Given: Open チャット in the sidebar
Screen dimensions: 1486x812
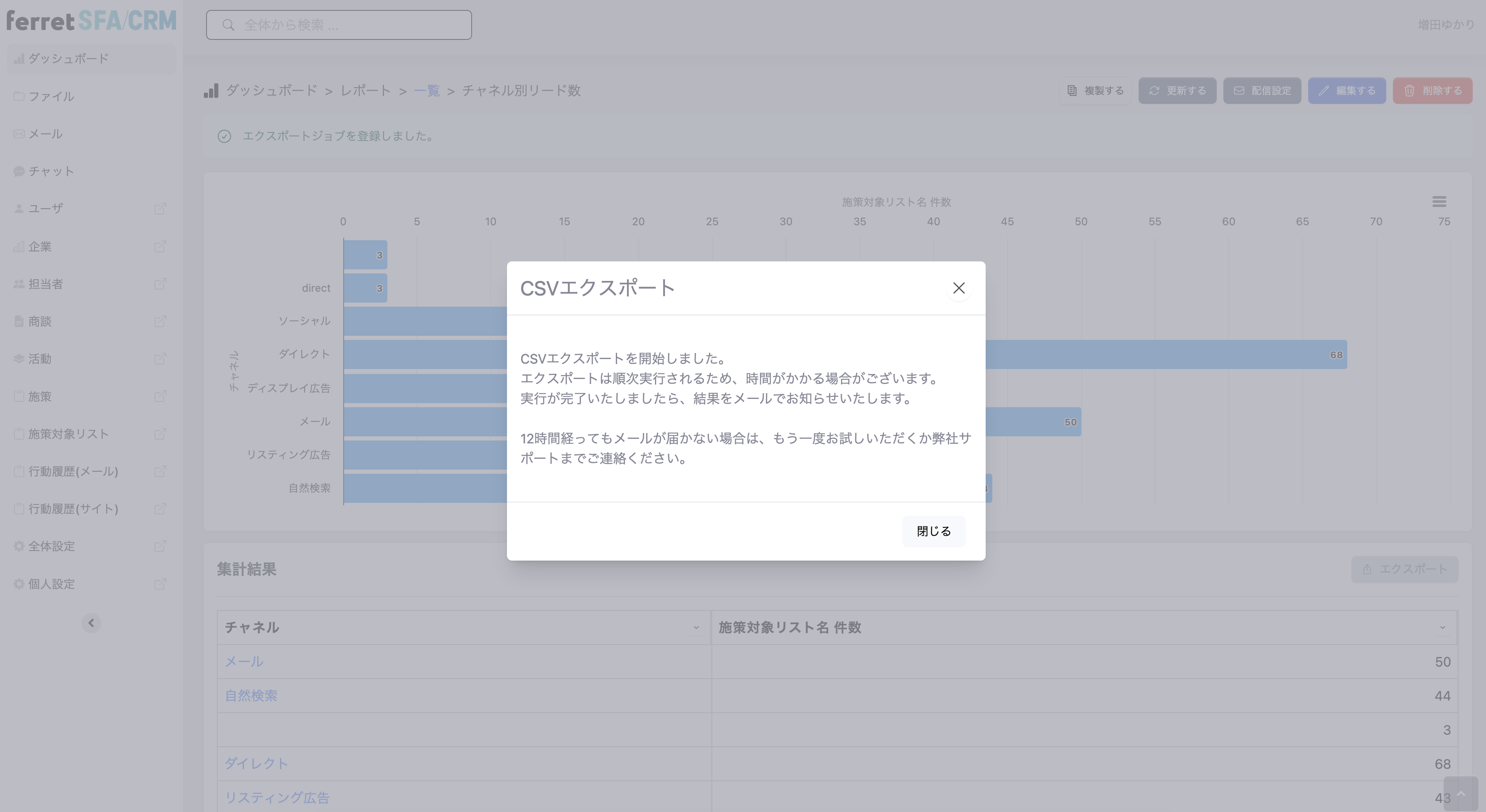Looking at the screenshot, I should pyautogui.click(x=91, y=171).
